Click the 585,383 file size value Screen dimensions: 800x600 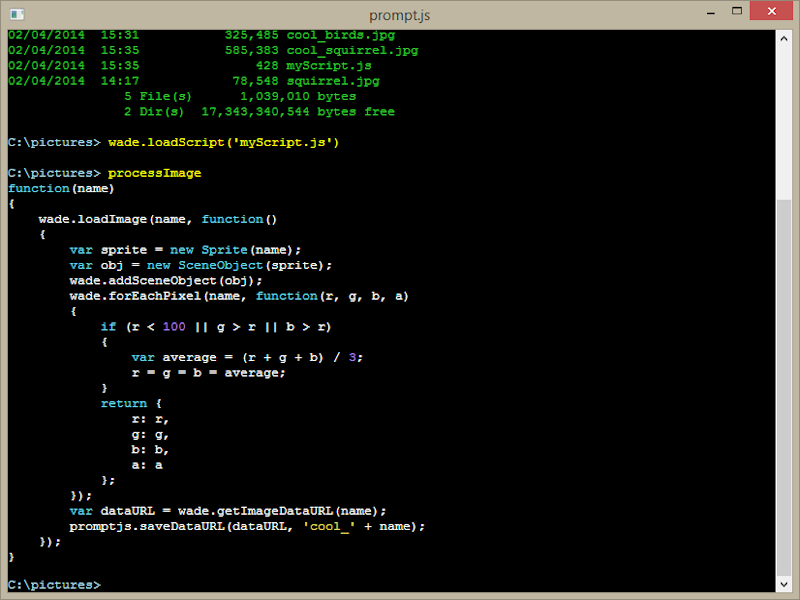pyautogui.click(x=252, y=51)
